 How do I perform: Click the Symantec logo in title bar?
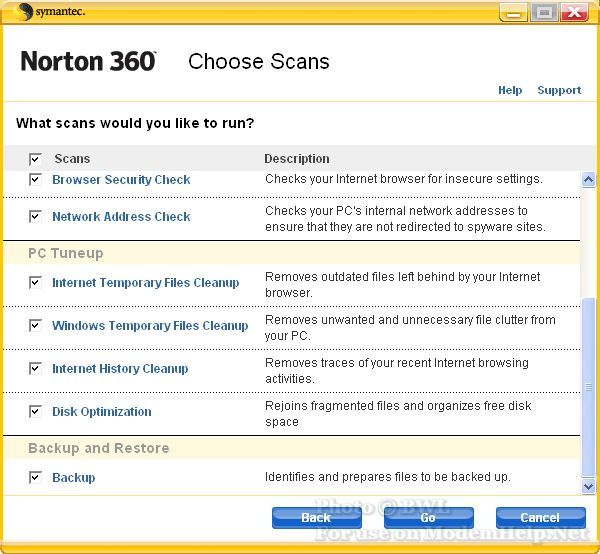(50, 11)
